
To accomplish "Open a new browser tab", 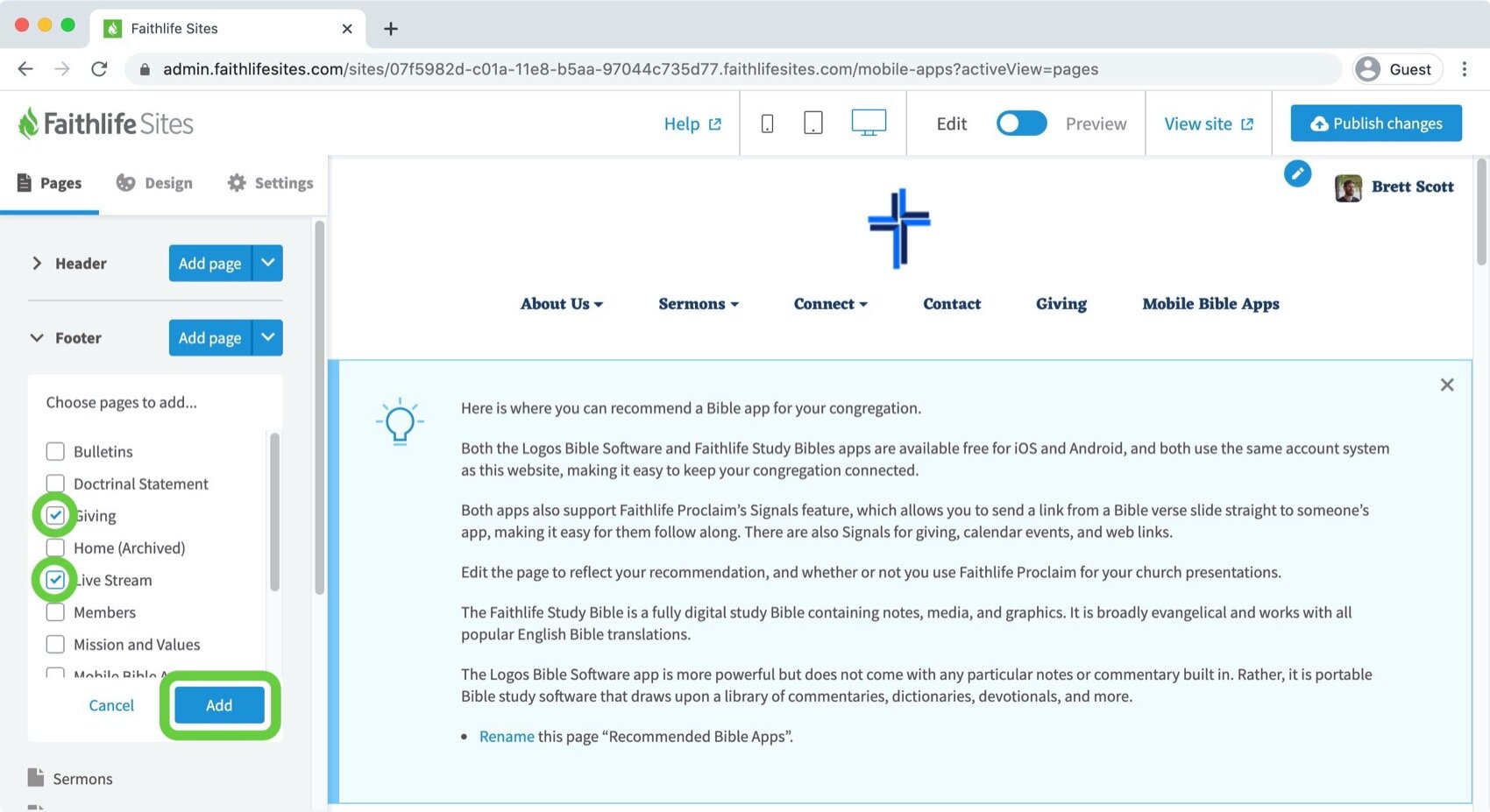I will tap(391, 29).
